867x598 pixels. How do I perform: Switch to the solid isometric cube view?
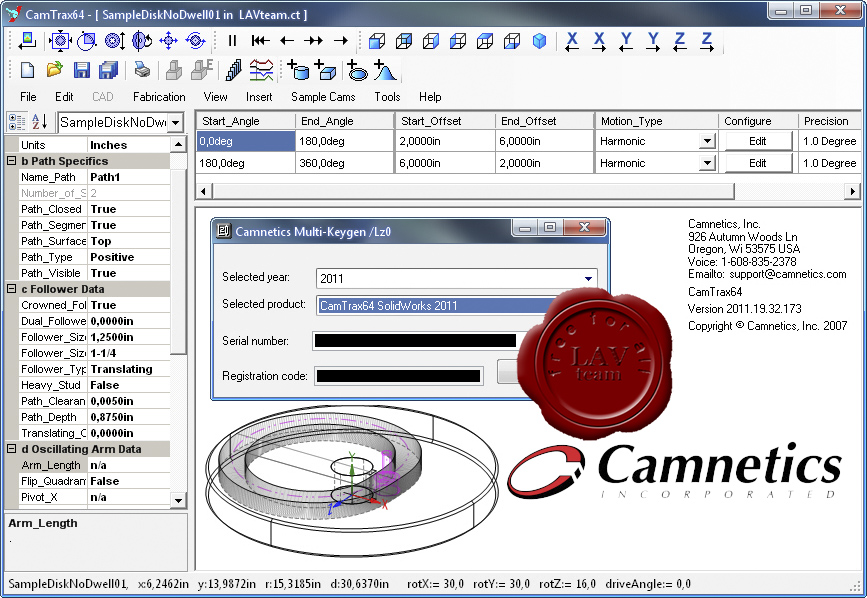point(539,41)
